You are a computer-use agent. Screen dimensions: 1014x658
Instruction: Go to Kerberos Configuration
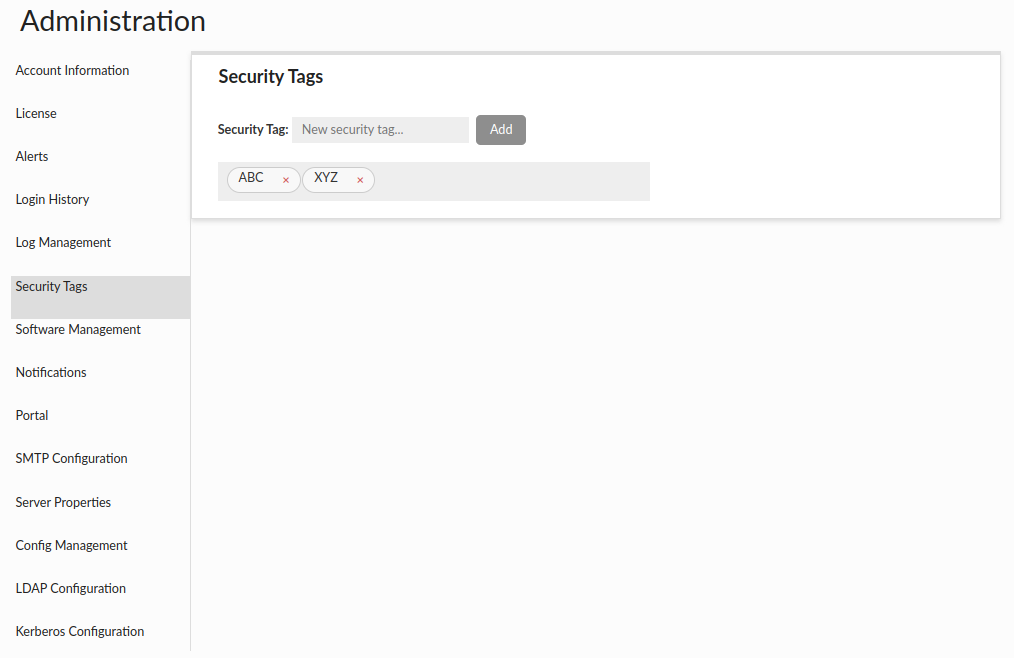pos(80,632)
